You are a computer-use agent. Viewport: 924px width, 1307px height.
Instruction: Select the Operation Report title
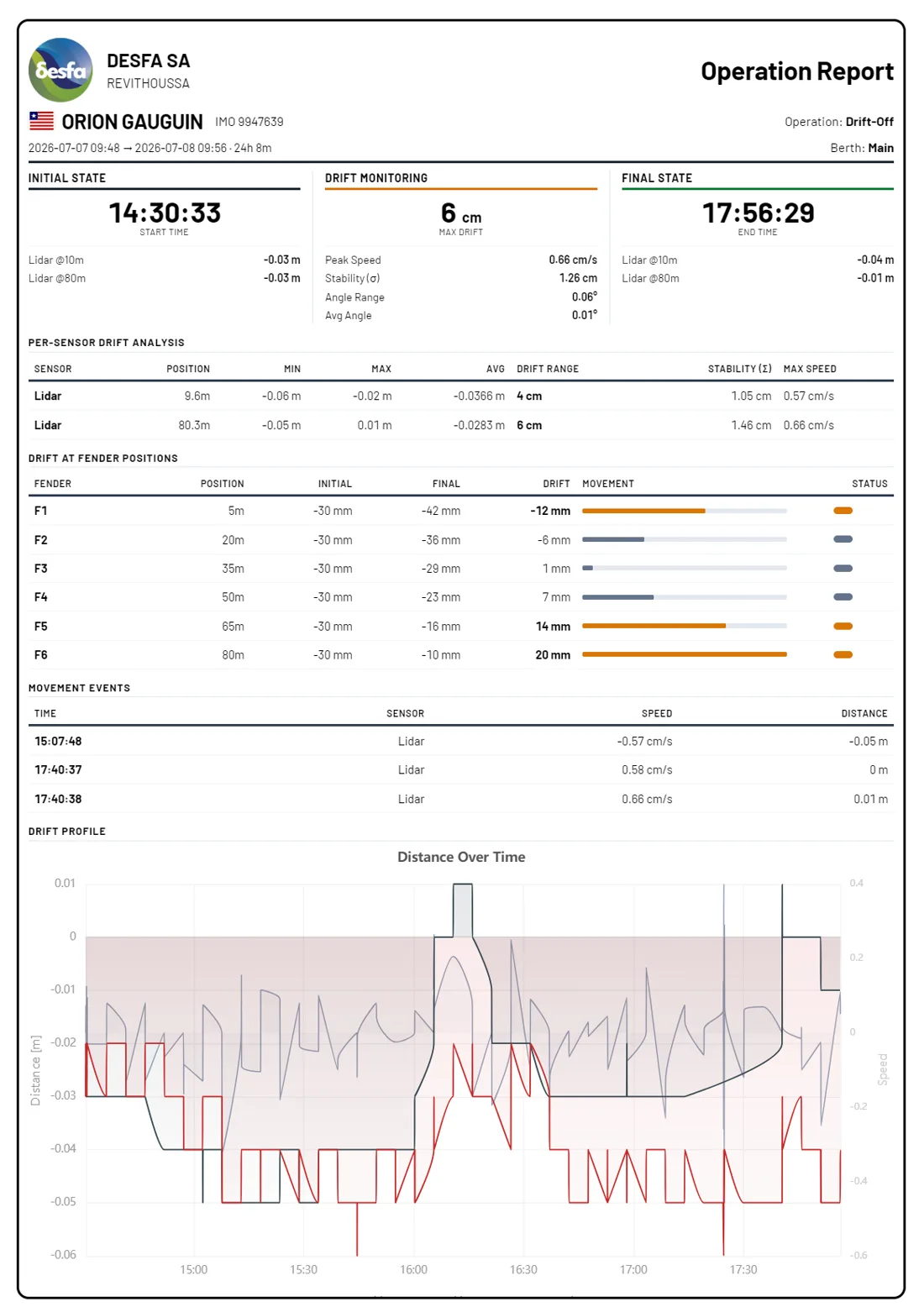797,71
